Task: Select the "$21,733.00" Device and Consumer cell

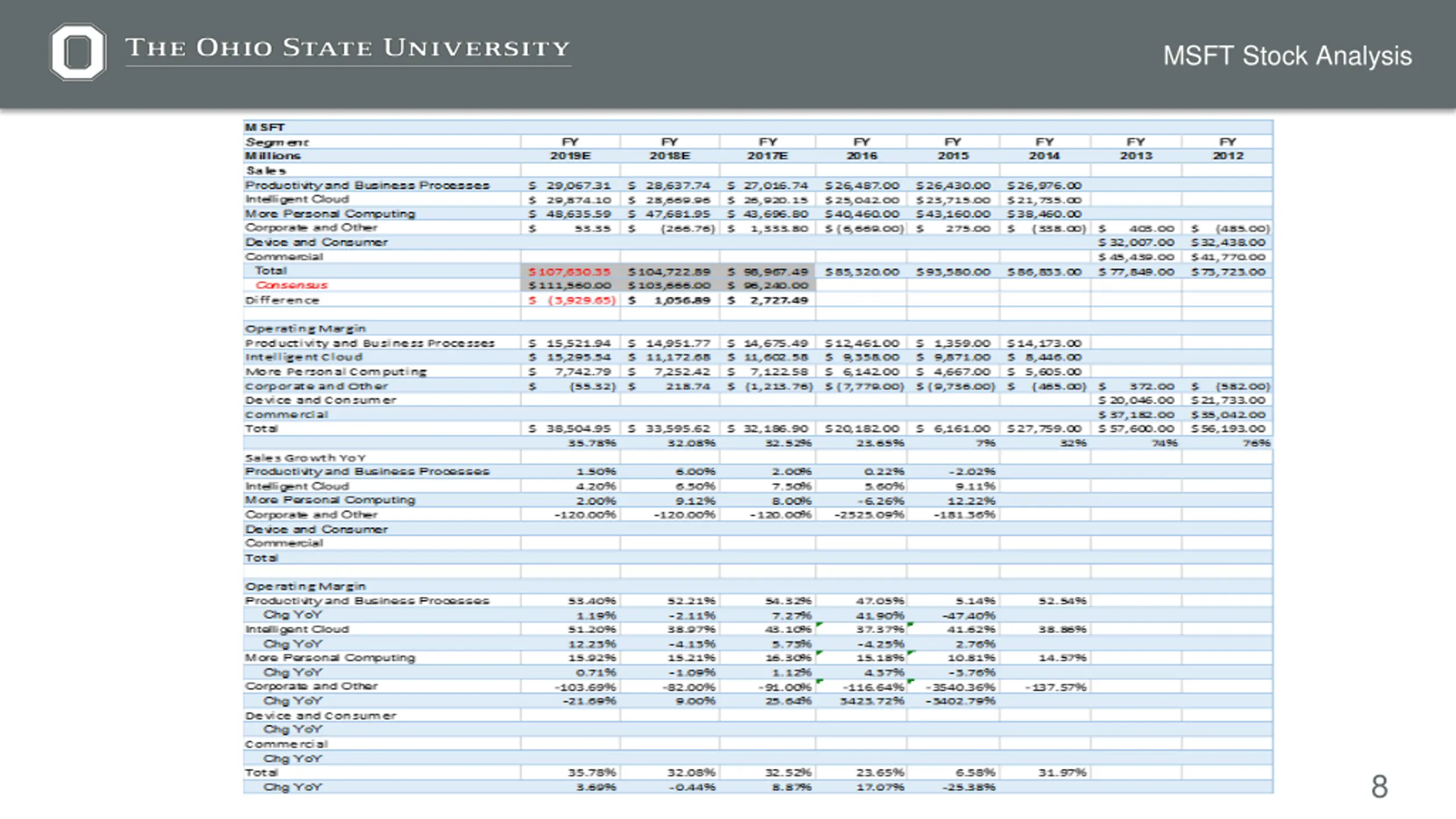Action: pos(1228,400)
